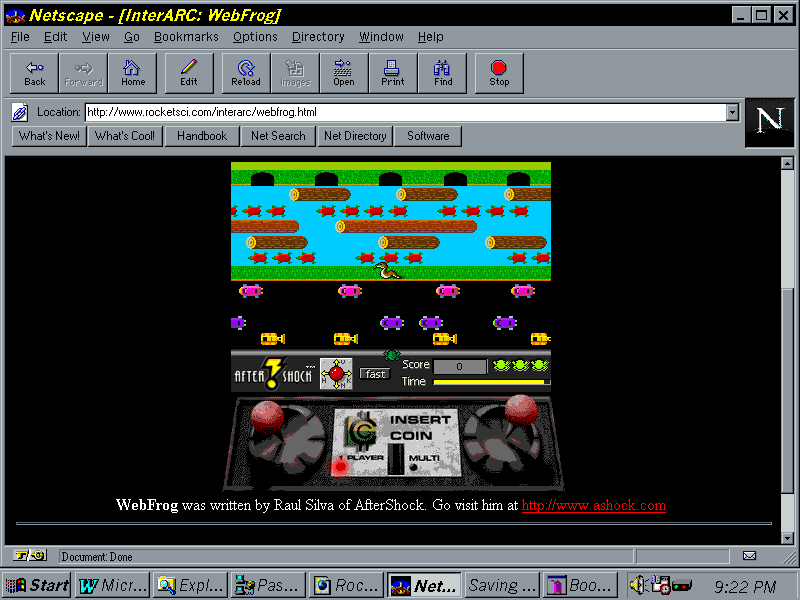800x600 pixels.
Task: Toggle the fast speed button
Action: [375, 374]
